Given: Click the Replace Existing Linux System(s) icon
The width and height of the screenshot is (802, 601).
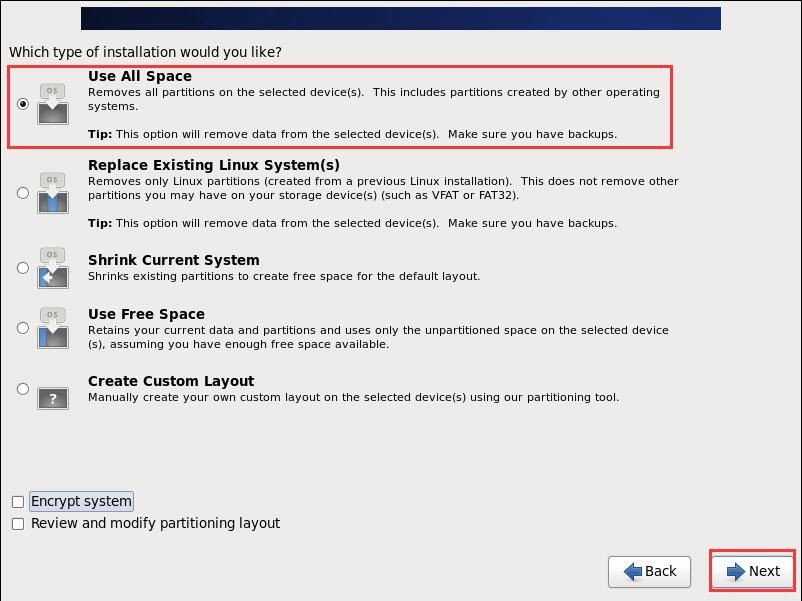Looking at the screenshot, I should 53,193.
